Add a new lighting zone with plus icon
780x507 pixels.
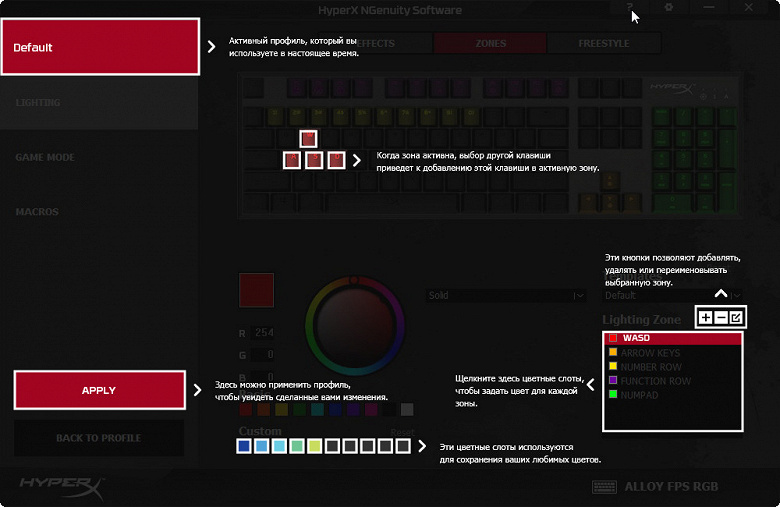705,317
